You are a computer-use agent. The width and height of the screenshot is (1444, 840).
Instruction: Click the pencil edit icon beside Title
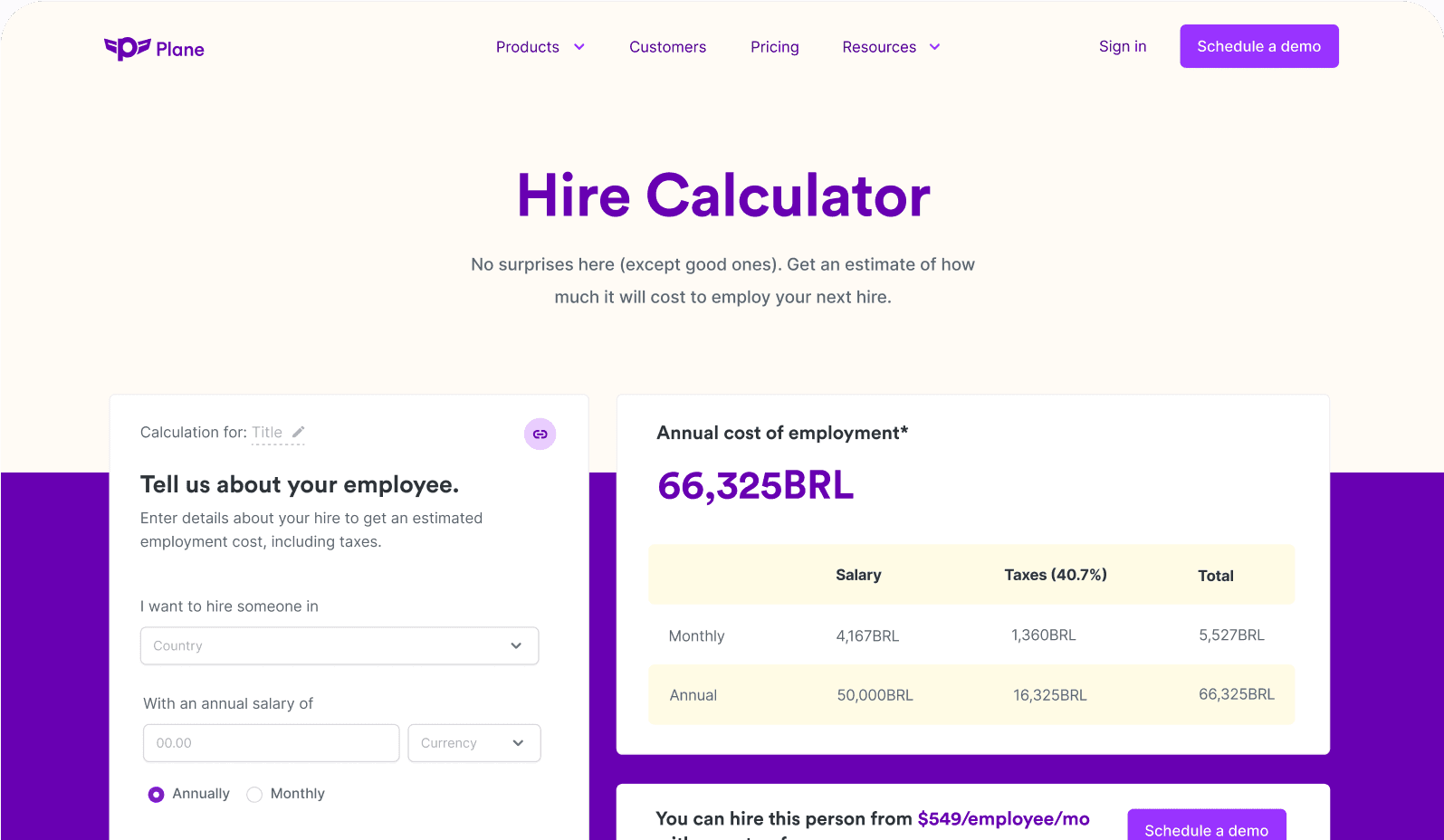(298, 432)
